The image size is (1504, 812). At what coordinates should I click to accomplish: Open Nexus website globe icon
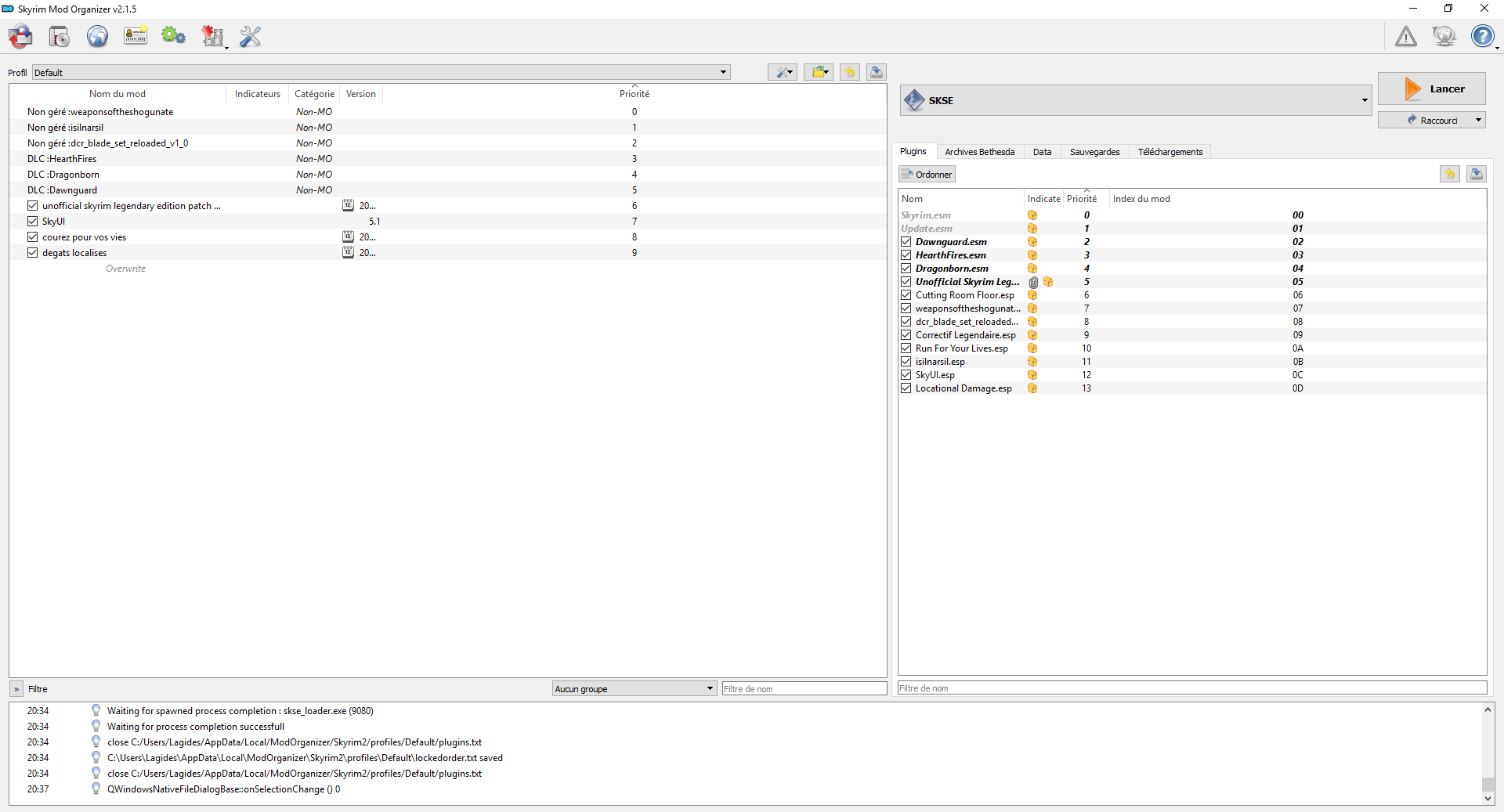97,36
